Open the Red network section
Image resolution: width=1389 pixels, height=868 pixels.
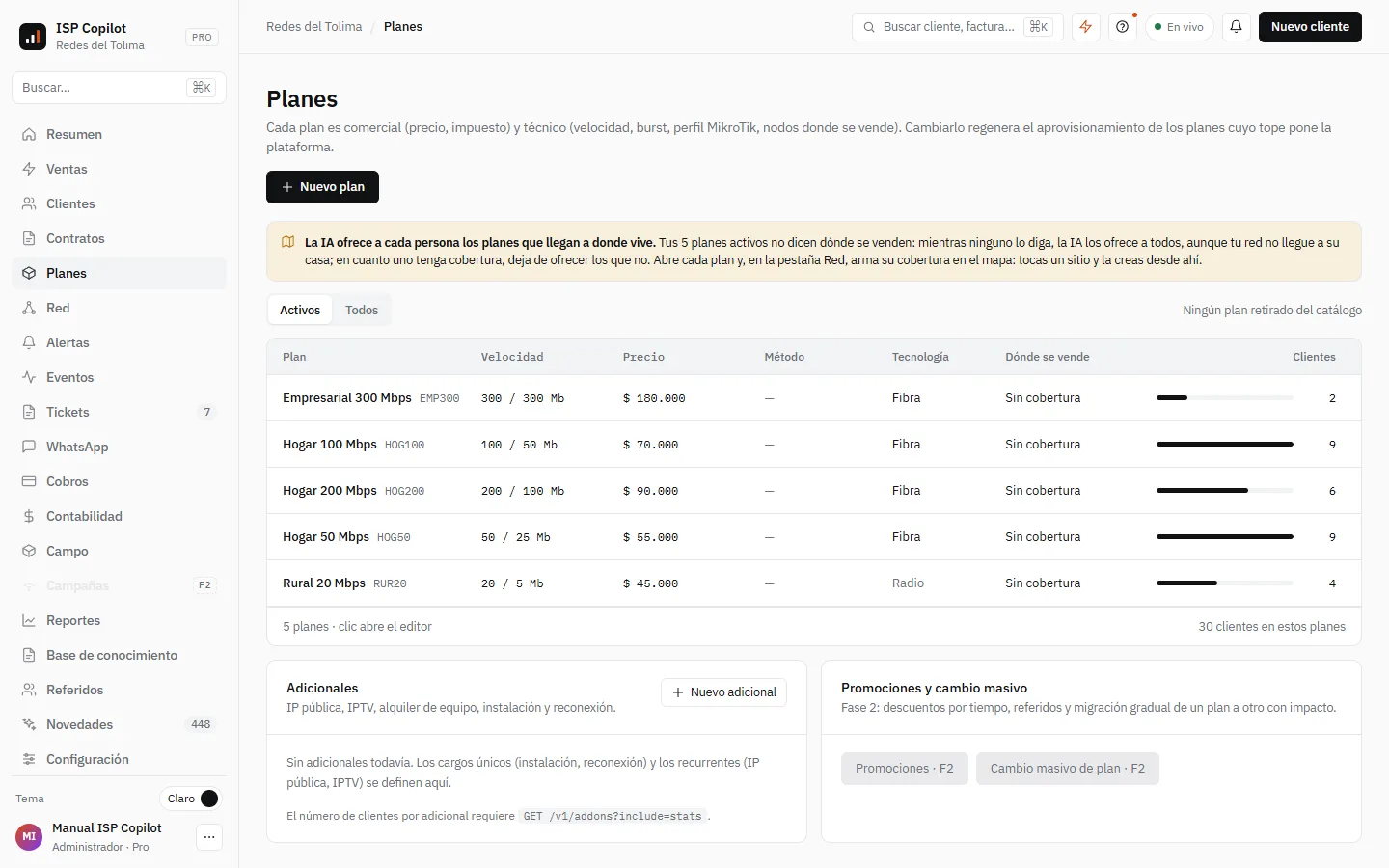[119, 308]
